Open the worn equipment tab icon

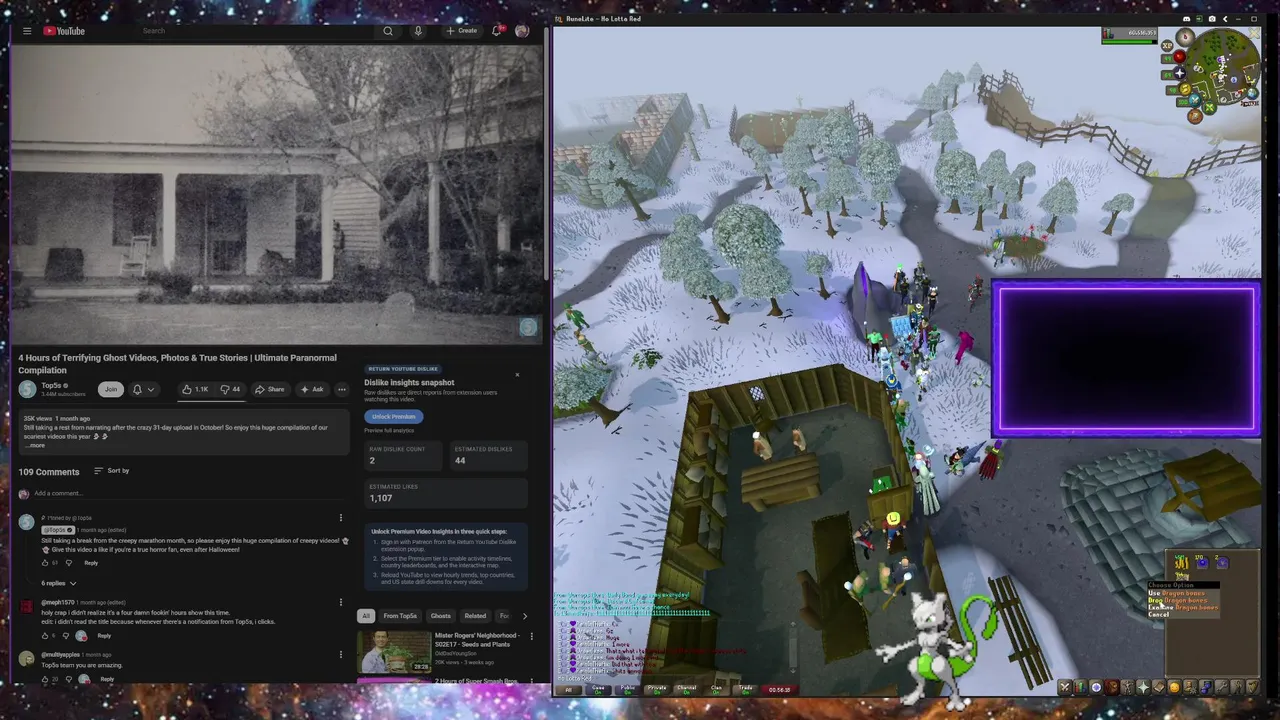[1128, 687]
